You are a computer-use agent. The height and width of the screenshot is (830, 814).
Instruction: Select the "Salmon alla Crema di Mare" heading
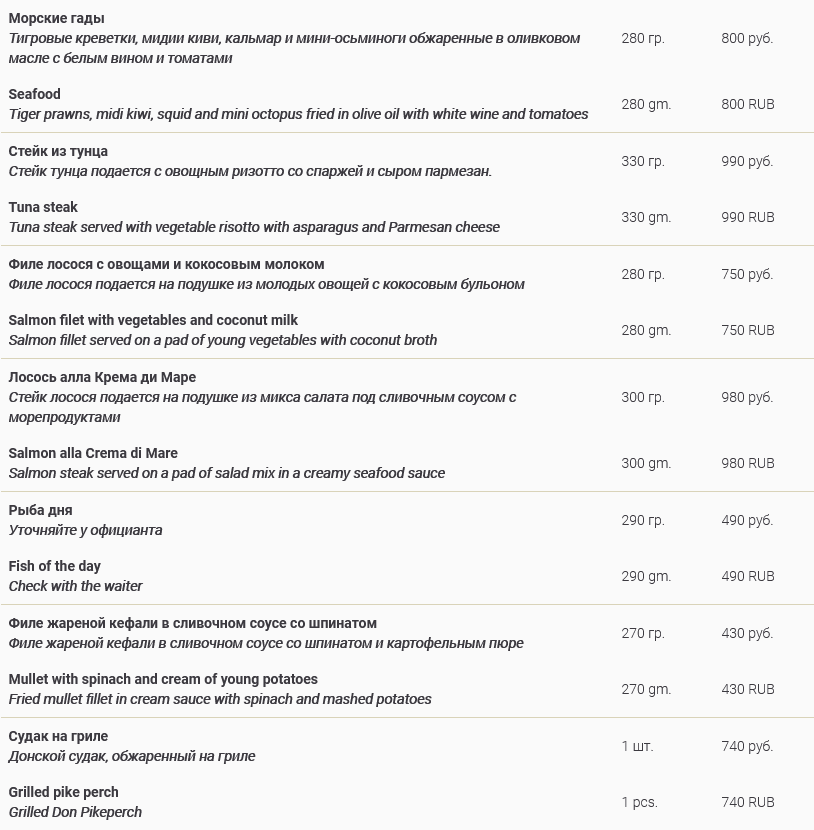pos(93,453)
